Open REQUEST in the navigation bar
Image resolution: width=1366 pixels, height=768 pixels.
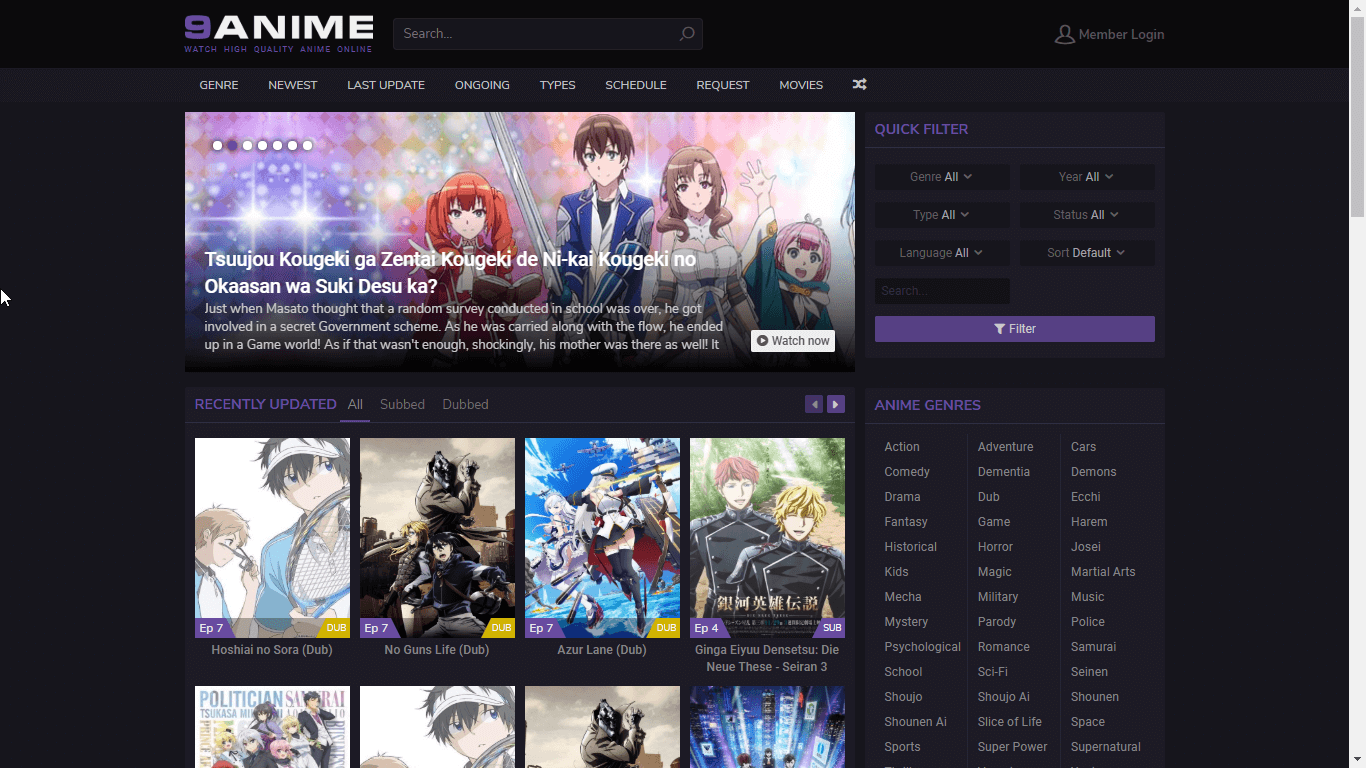(723, 85)
